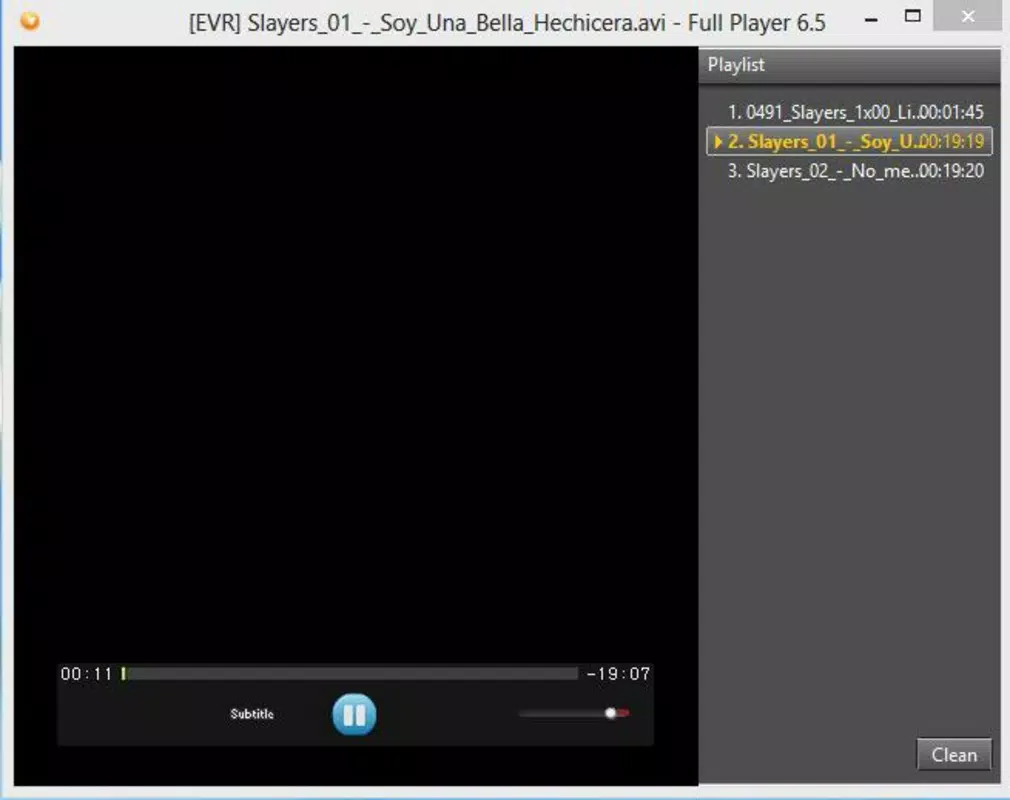
Task: Click the green playback position marker
Action: [124, 674]
